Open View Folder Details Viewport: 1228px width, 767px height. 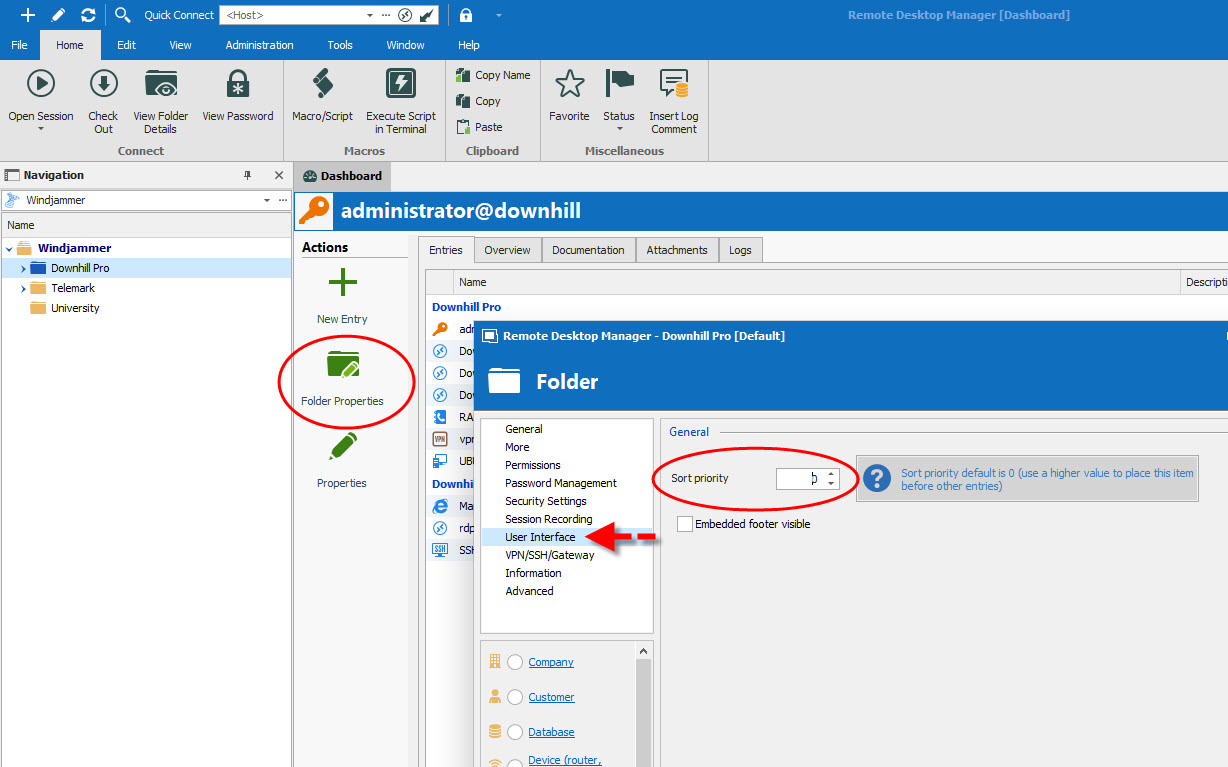pyautogui.click(x=160, y=84)
